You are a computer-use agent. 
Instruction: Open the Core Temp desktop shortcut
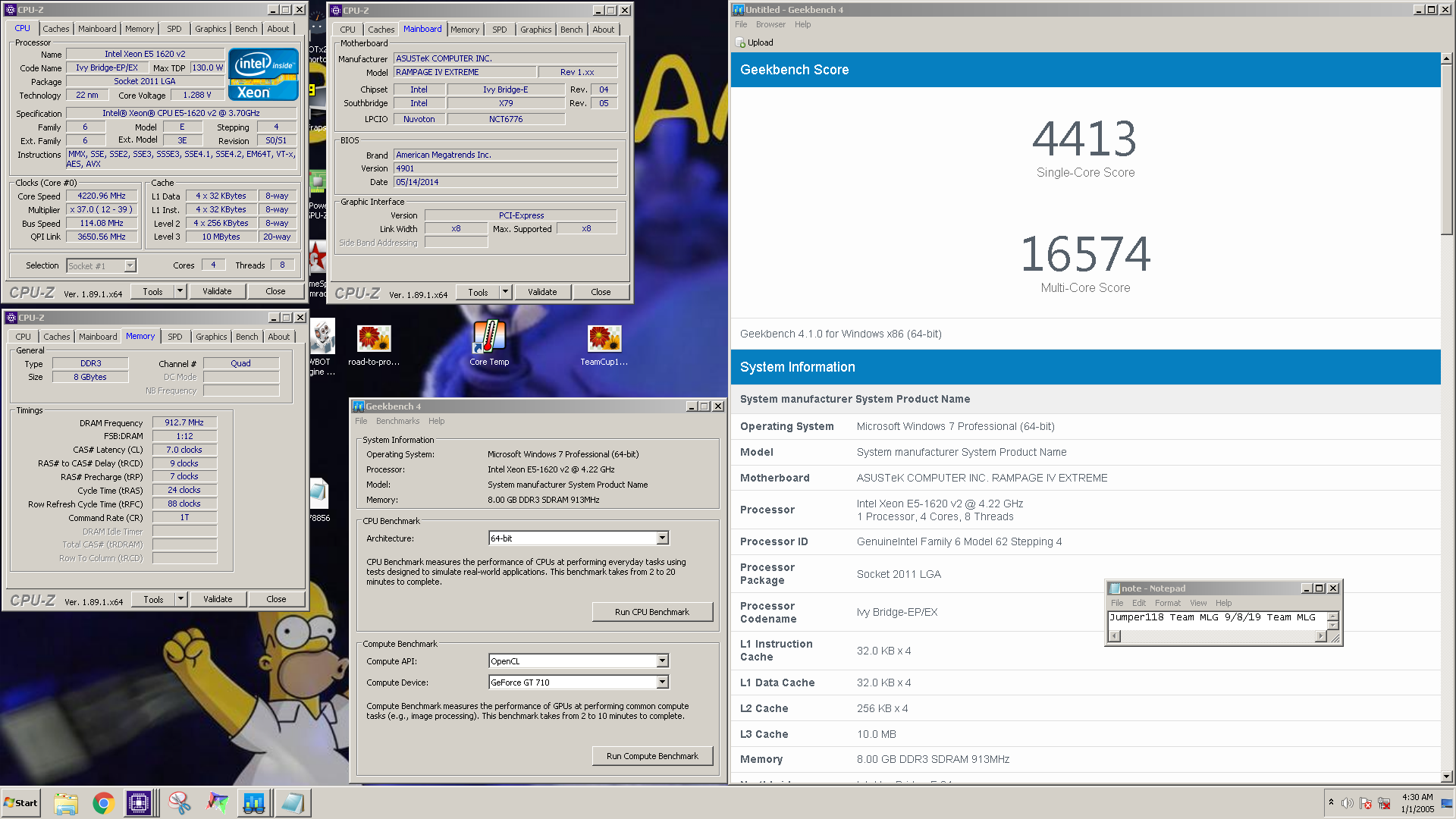point(489,343)
